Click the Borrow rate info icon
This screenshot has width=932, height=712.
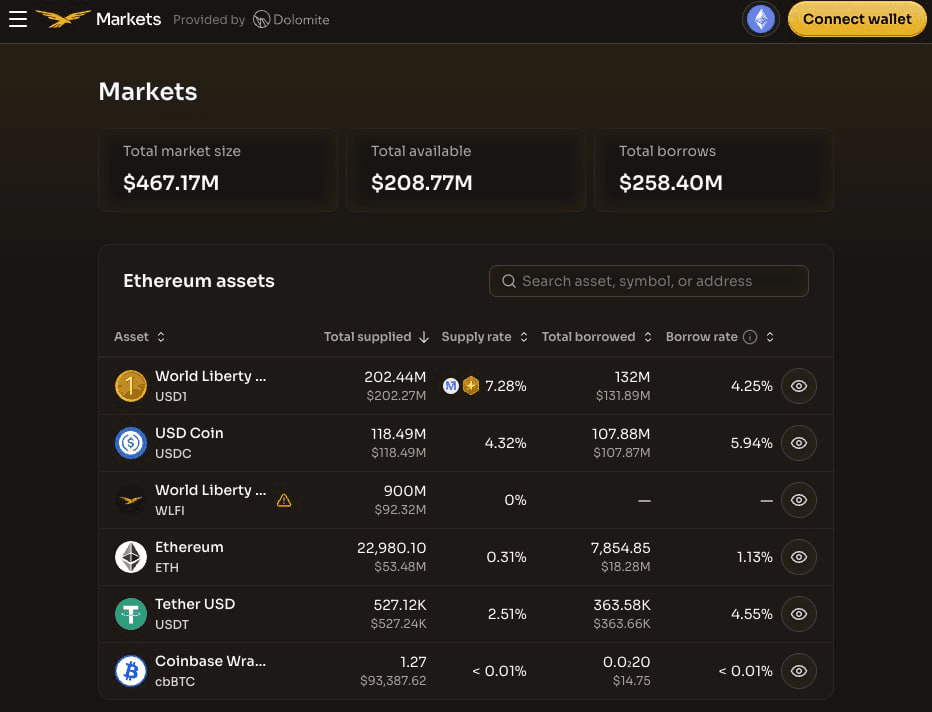tap(749, 337)
